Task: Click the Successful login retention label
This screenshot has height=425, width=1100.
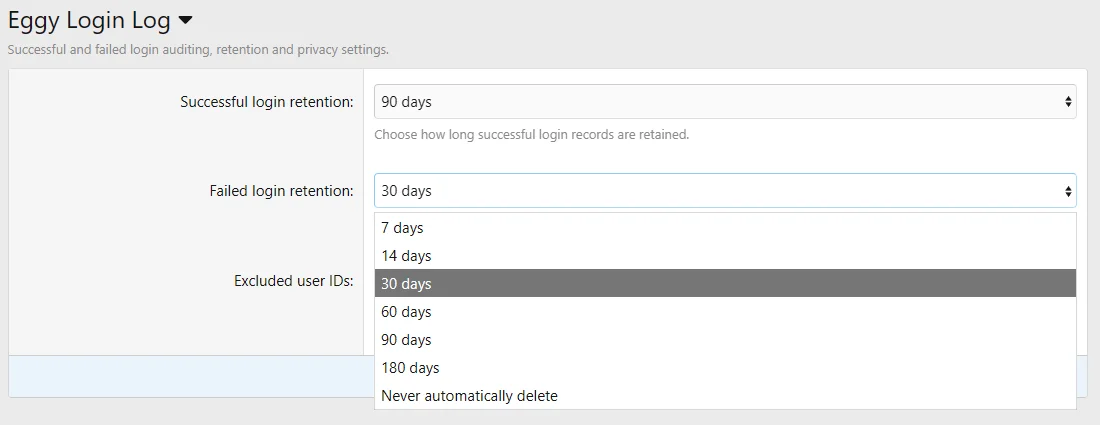Action: pos(267,102)
